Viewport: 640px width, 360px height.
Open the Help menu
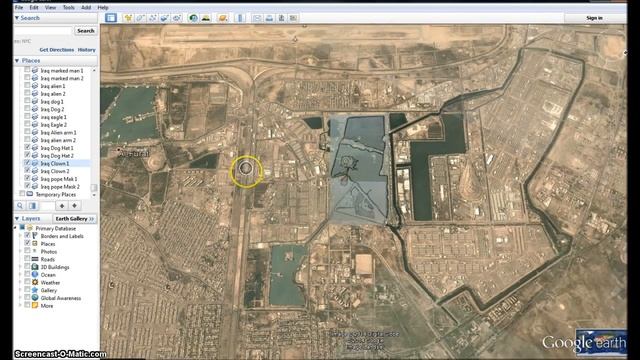pyautogui.click(x=103, y=7)
